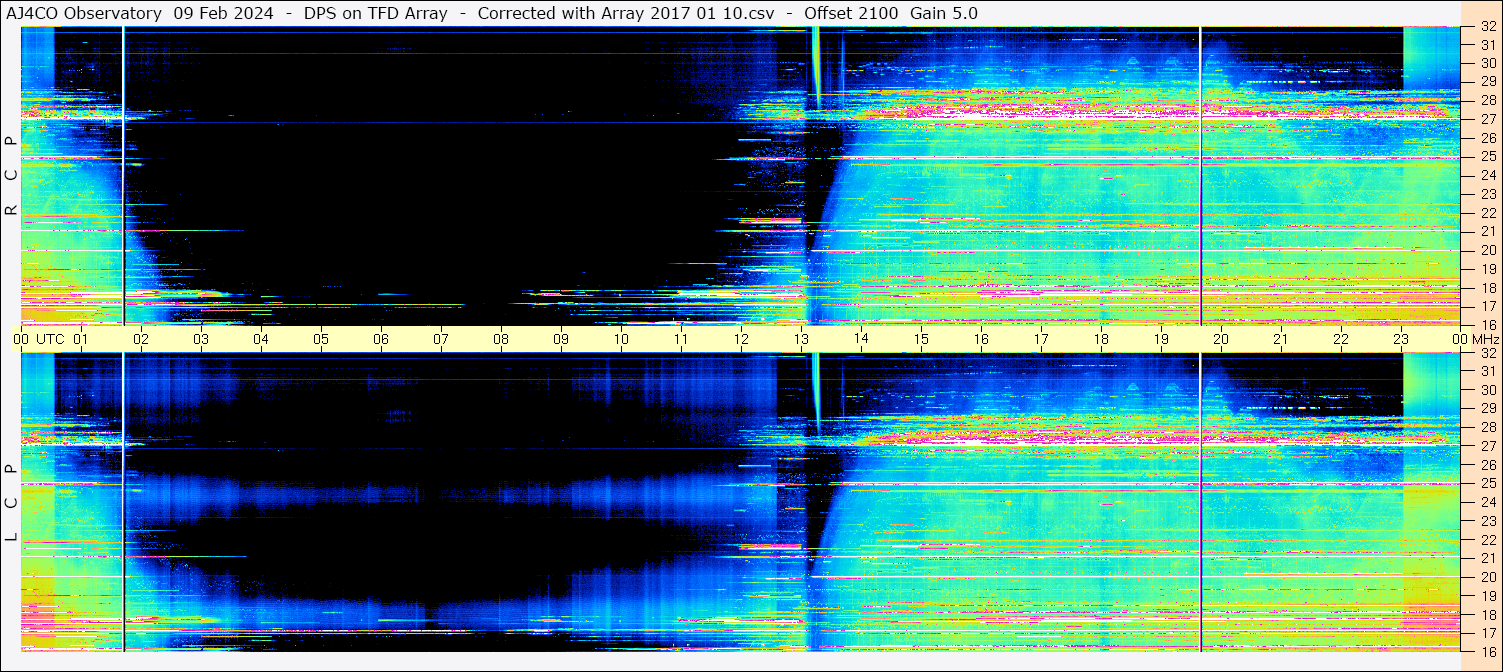The width and height of the screenshot is (1503, 672).
Task: Click the Gain 5.0 value in the header
Action: pyautogui.click(x=944, y=13)
